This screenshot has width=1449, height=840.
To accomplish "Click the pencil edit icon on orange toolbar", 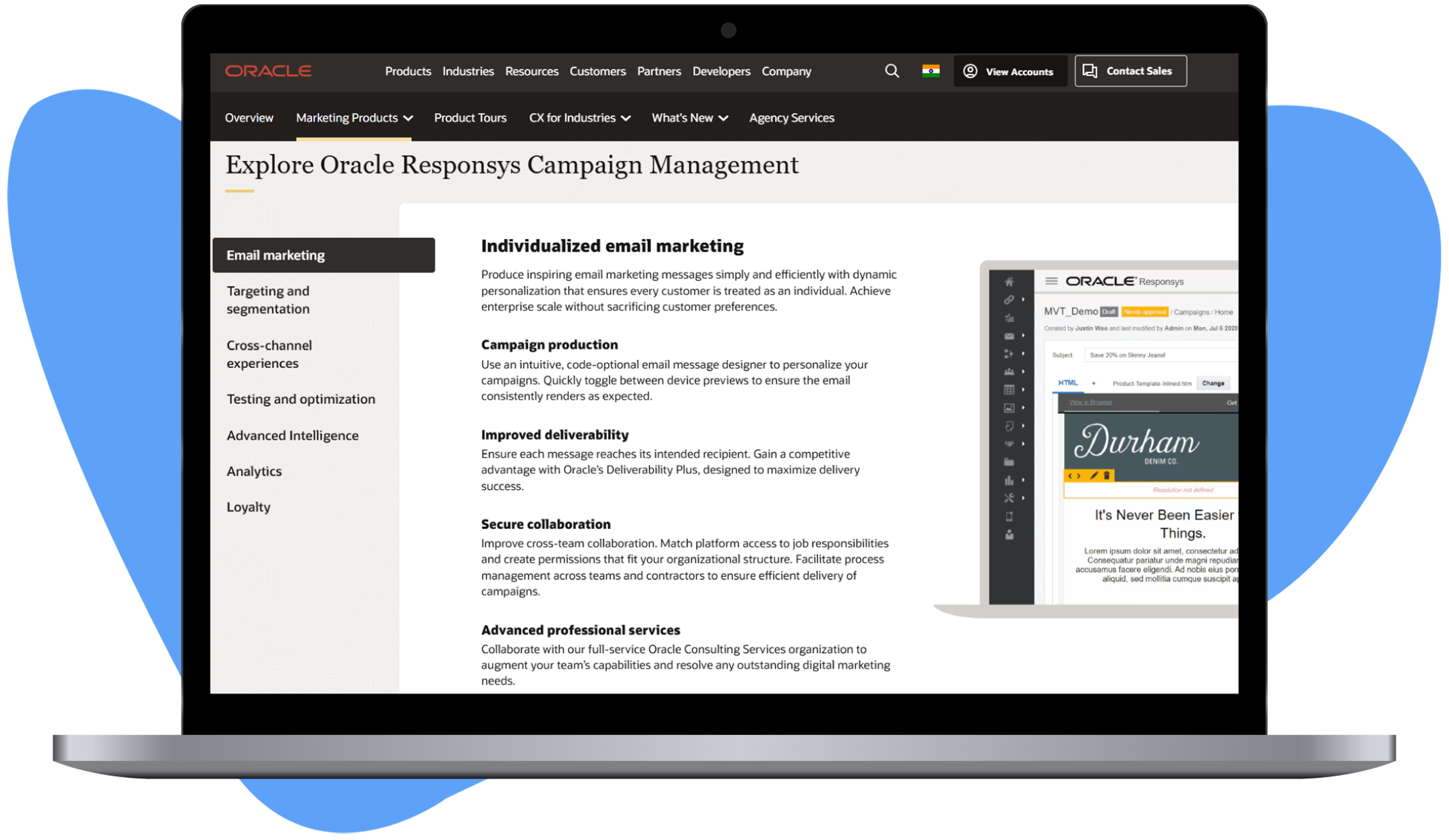I will (1094, 475).
